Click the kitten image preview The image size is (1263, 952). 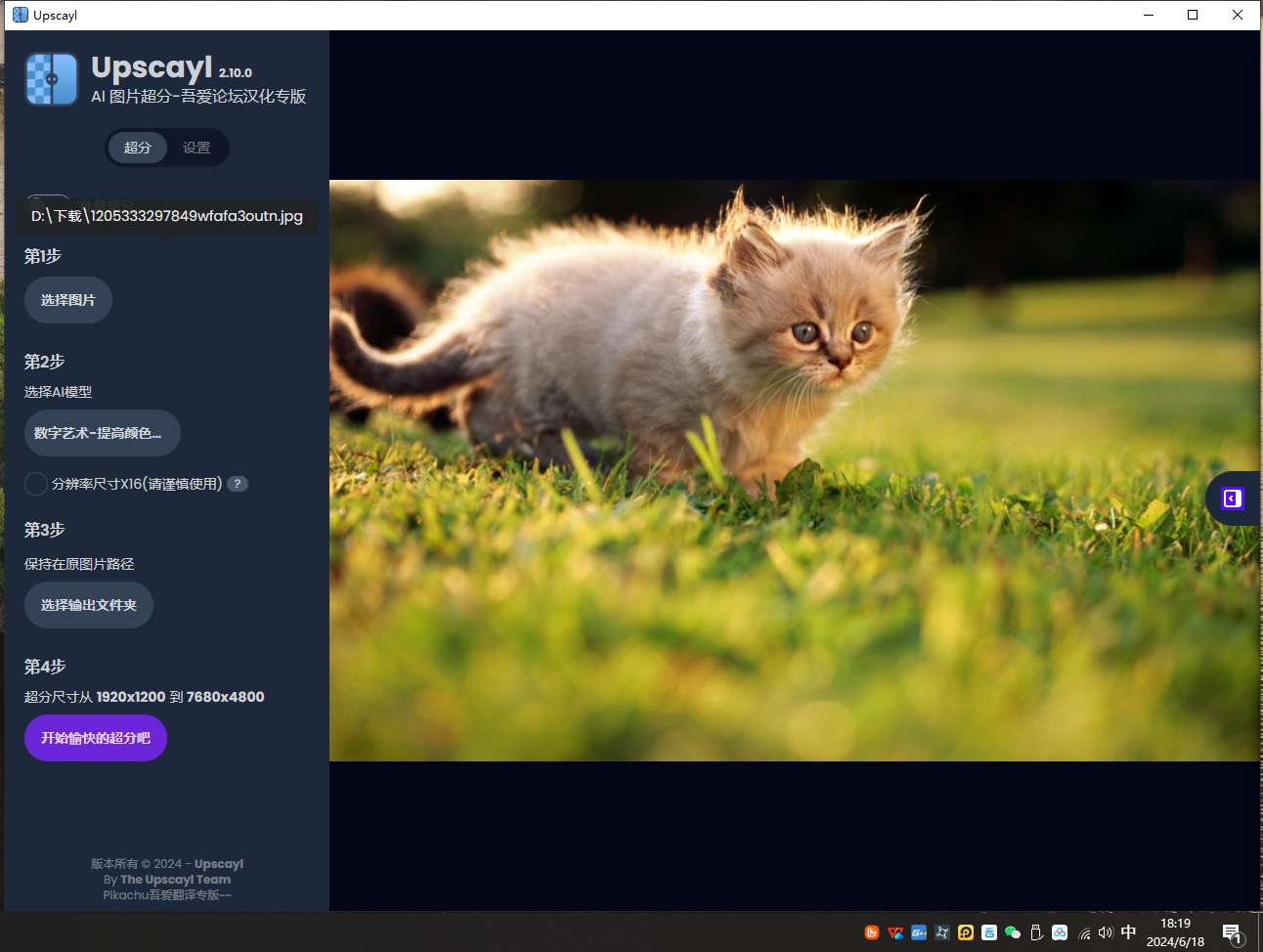click(x=794, y=470)
